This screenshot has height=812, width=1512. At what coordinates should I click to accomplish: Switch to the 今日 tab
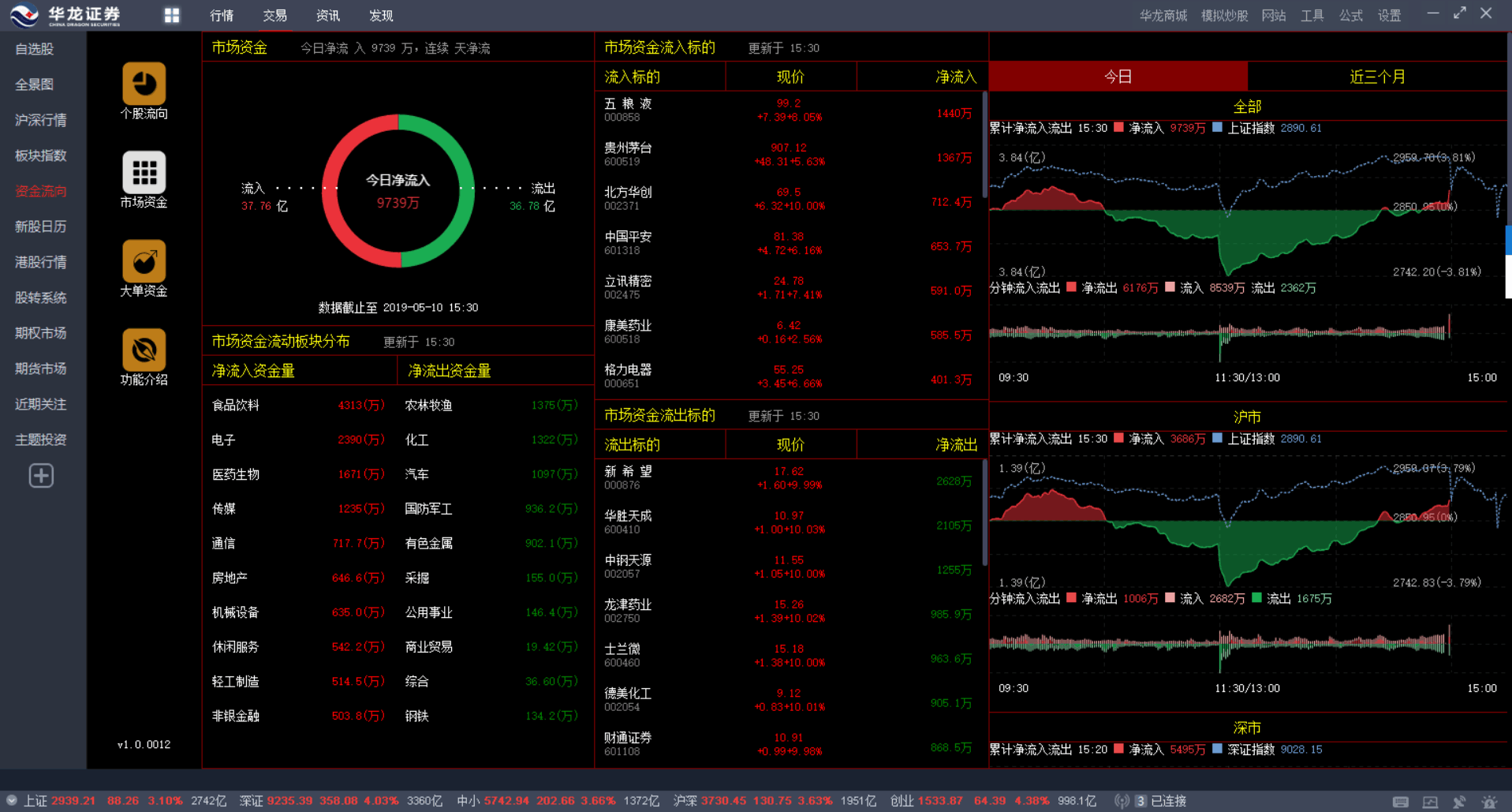[x=1118, y=77]
